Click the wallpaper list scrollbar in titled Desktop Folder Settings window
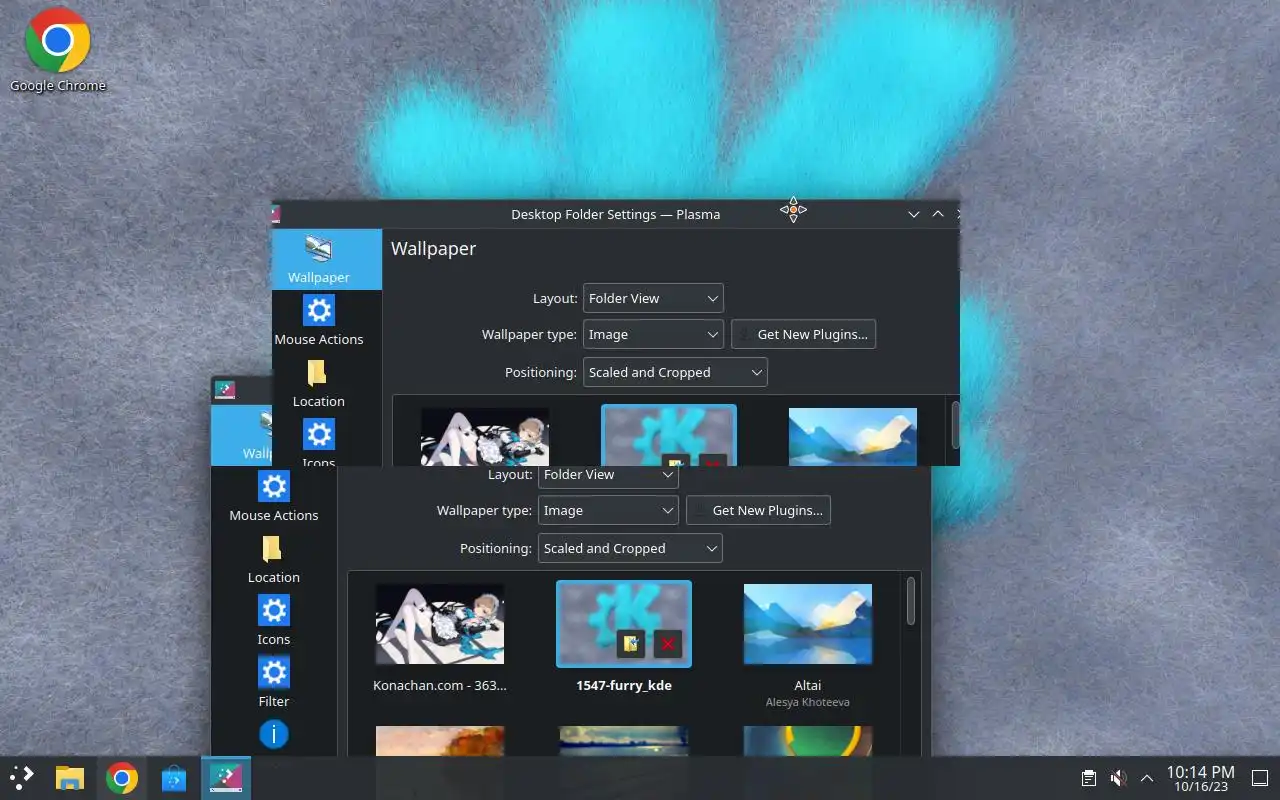The image size is (1280, 800). coord(955,425)
